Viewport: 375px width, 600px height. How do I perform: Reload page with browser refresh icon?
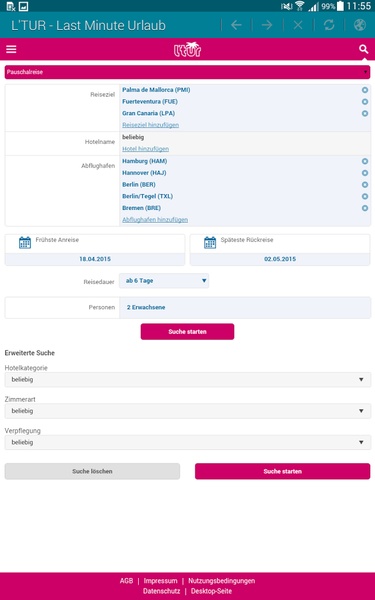pos(329,25)
